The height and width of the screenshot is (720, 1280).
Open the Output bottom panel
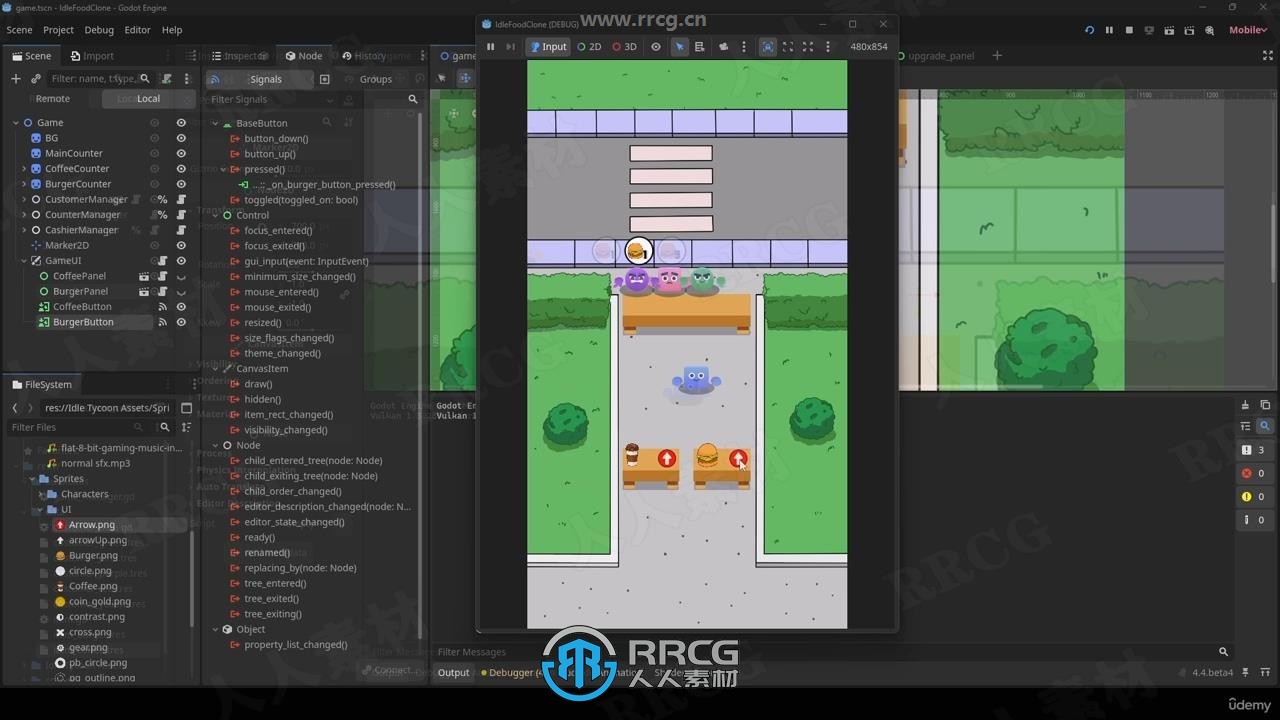tap(453, 673)
